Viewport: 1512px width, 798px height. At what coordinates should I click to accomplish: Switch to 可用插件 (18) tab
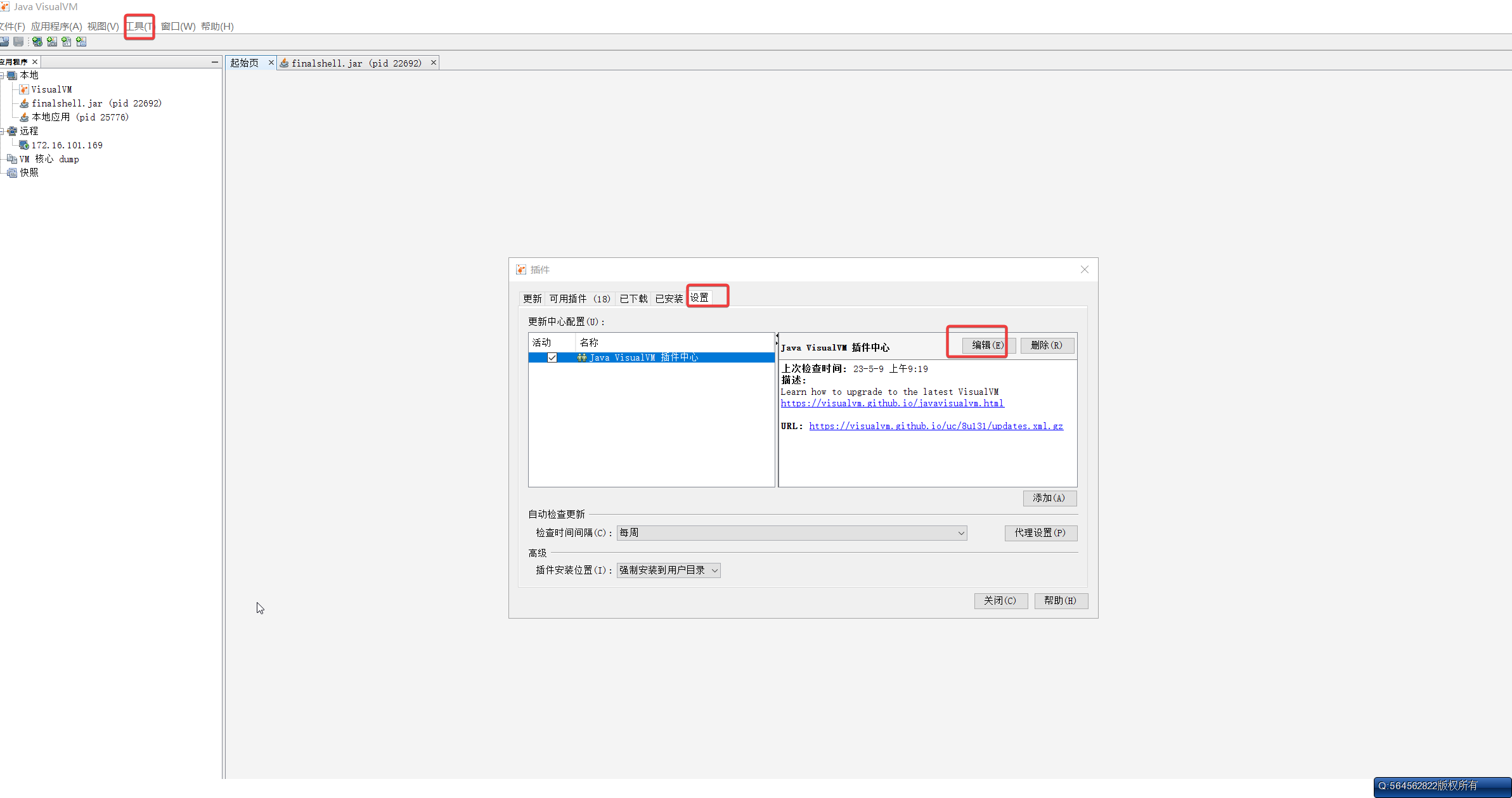pyautogui.click(x=579, y=299)
